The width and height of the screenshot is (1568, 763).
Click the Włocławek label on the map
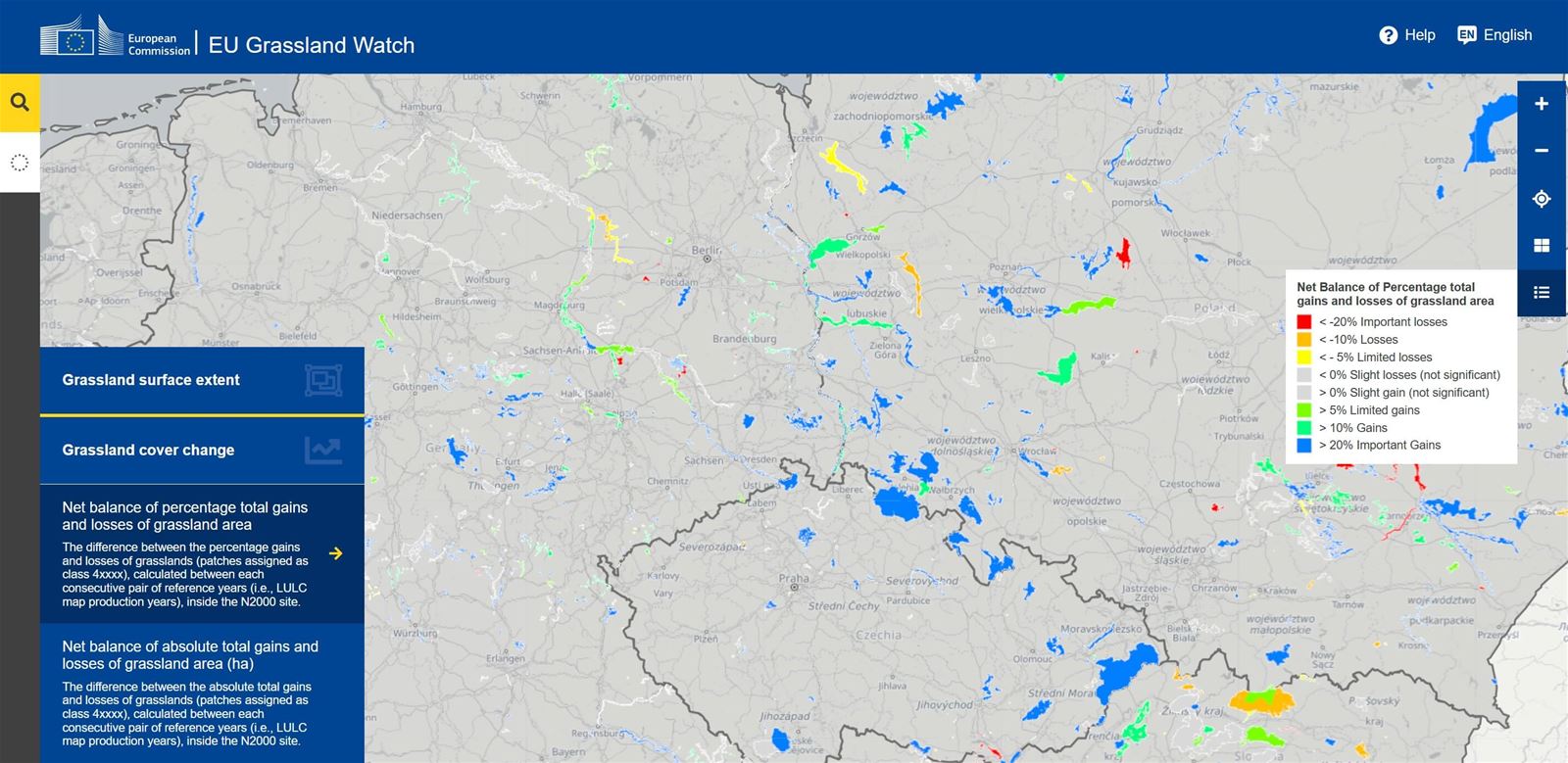(1186, 233)
